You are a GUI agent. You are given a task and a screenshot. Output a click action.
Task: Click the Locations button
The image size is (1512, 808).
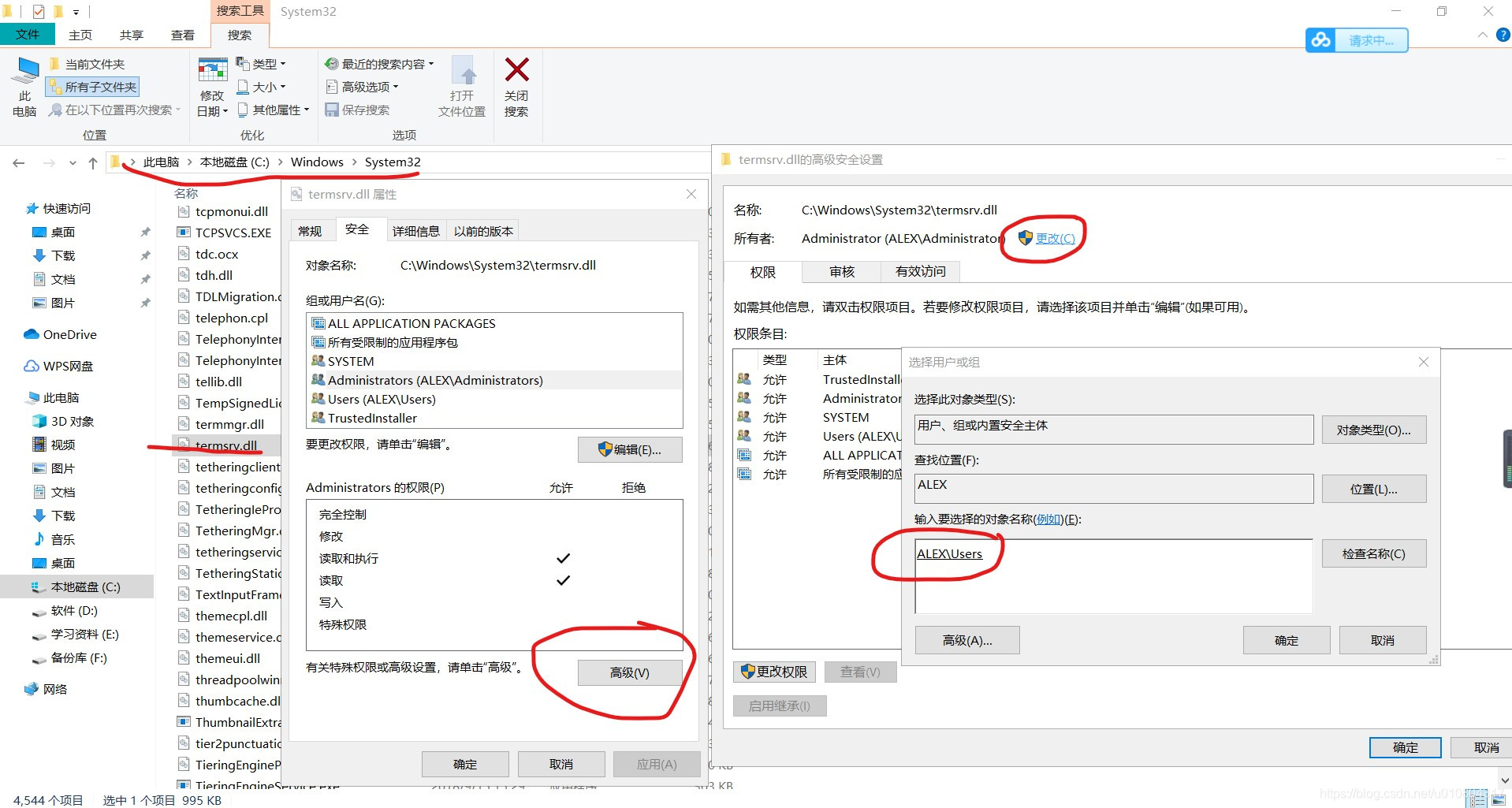pos(1374,489)
